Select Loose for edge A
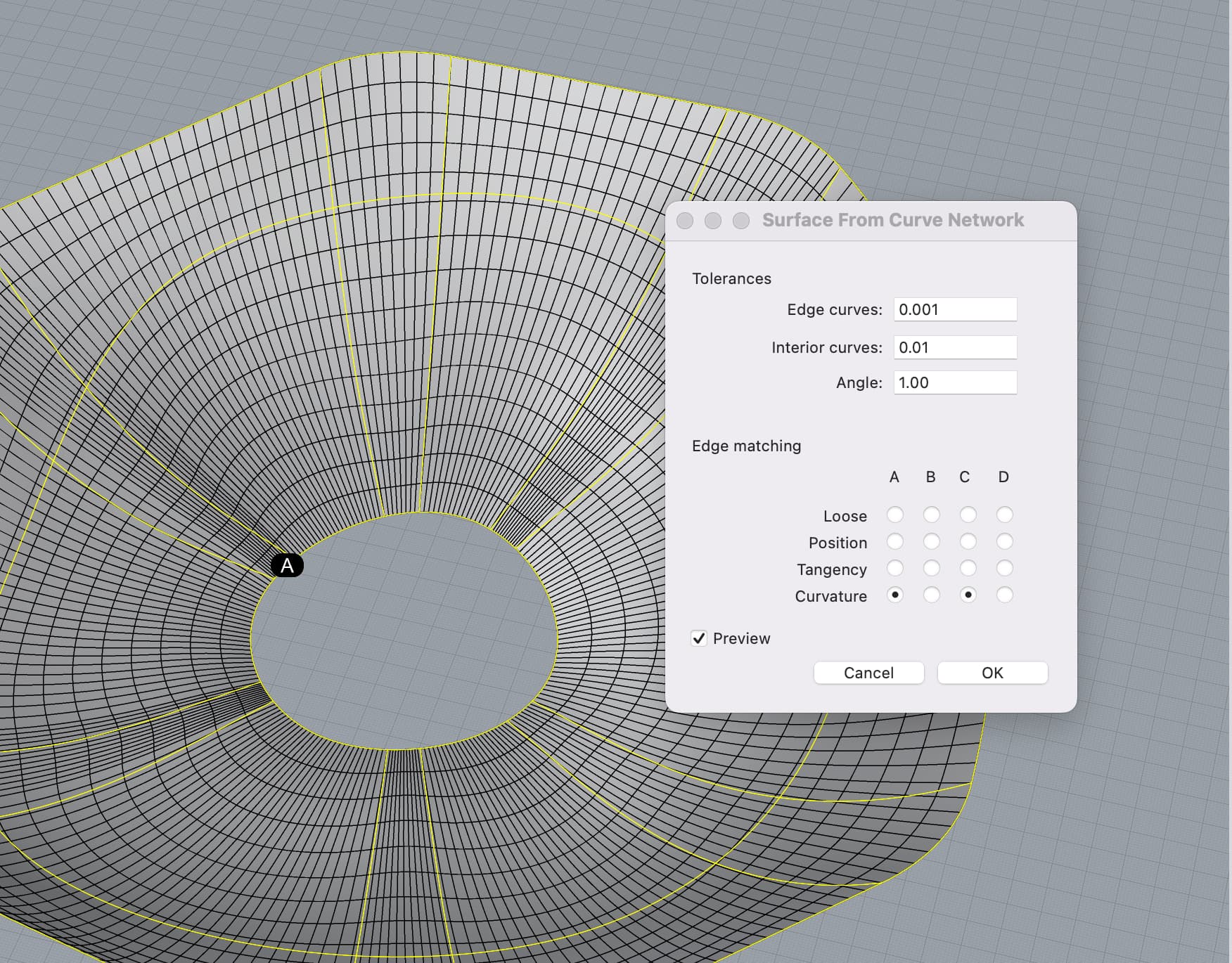 (894, 515)
